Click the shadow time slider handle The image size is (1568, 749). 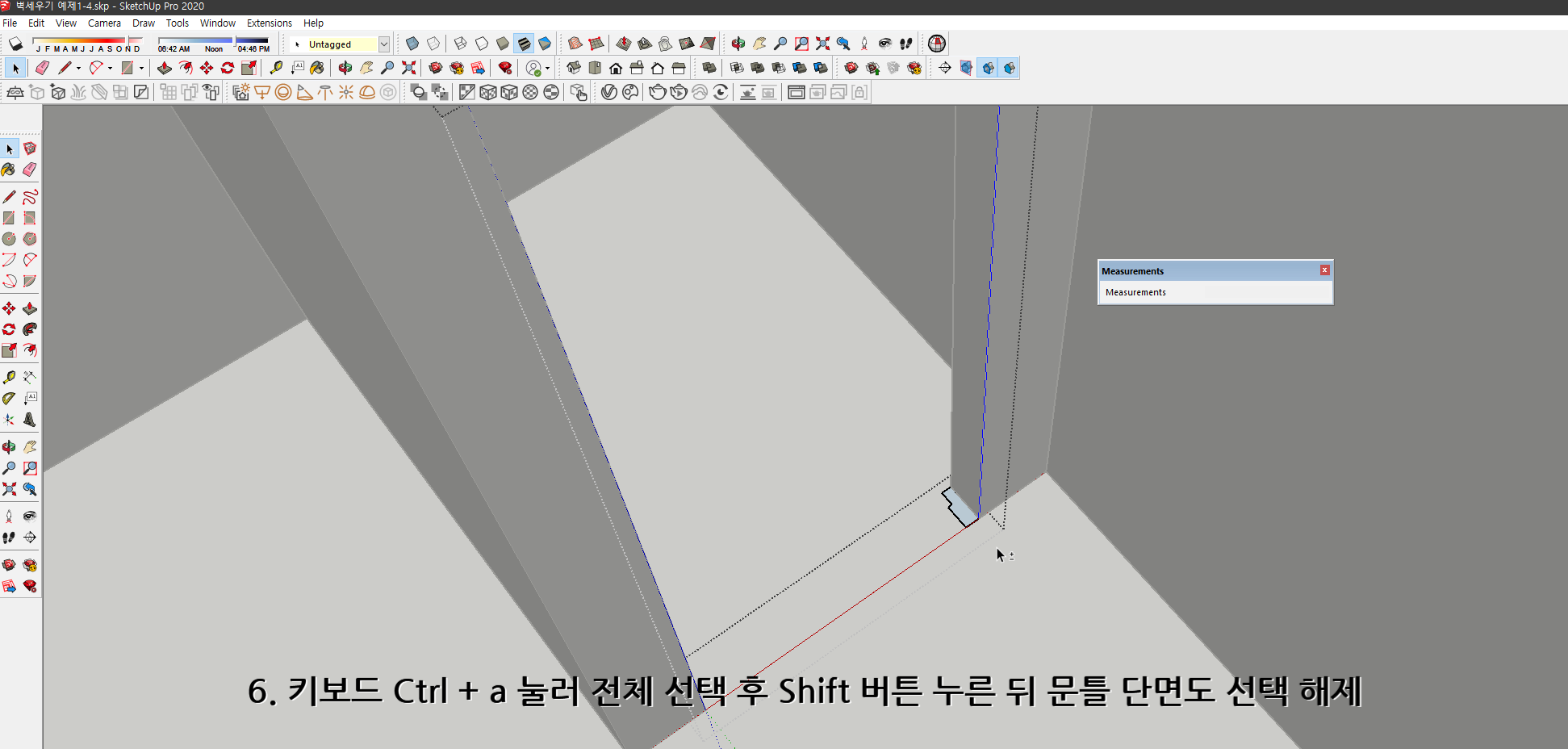tap(234, 40)
